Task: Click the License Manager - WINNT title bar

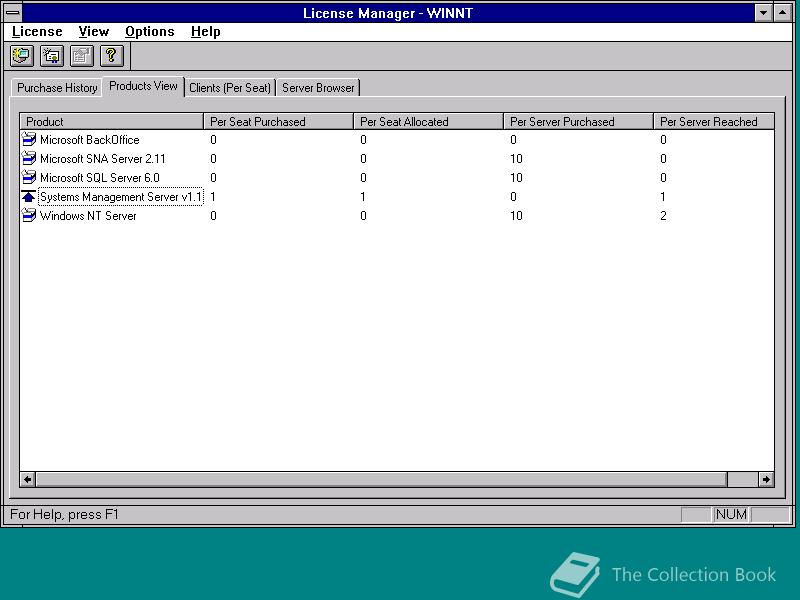Action: coord(388,13)
